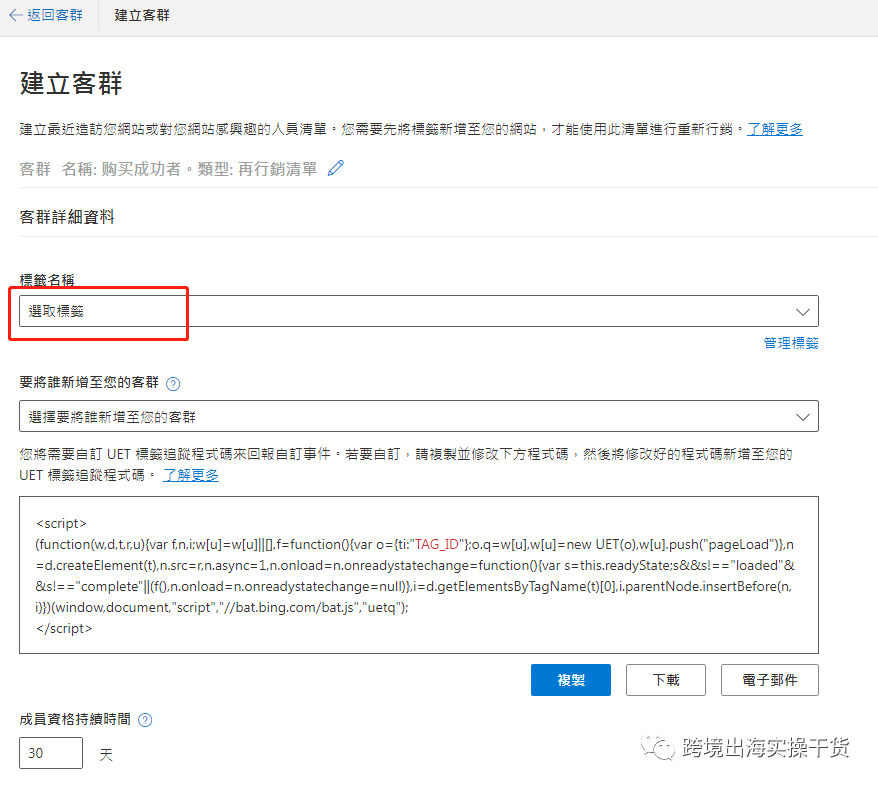Open the 了解更多 link in the intro text
Screen dimensions: 878x786
pyautogui.click(x=775, y=129)
